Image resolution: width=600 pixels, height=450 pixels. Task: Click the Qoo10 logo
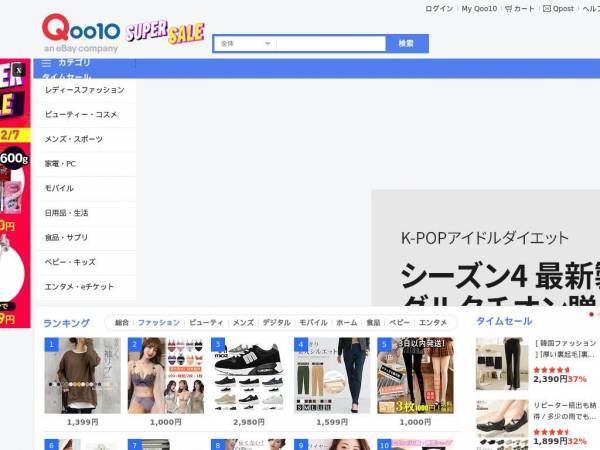coord(81,28)
